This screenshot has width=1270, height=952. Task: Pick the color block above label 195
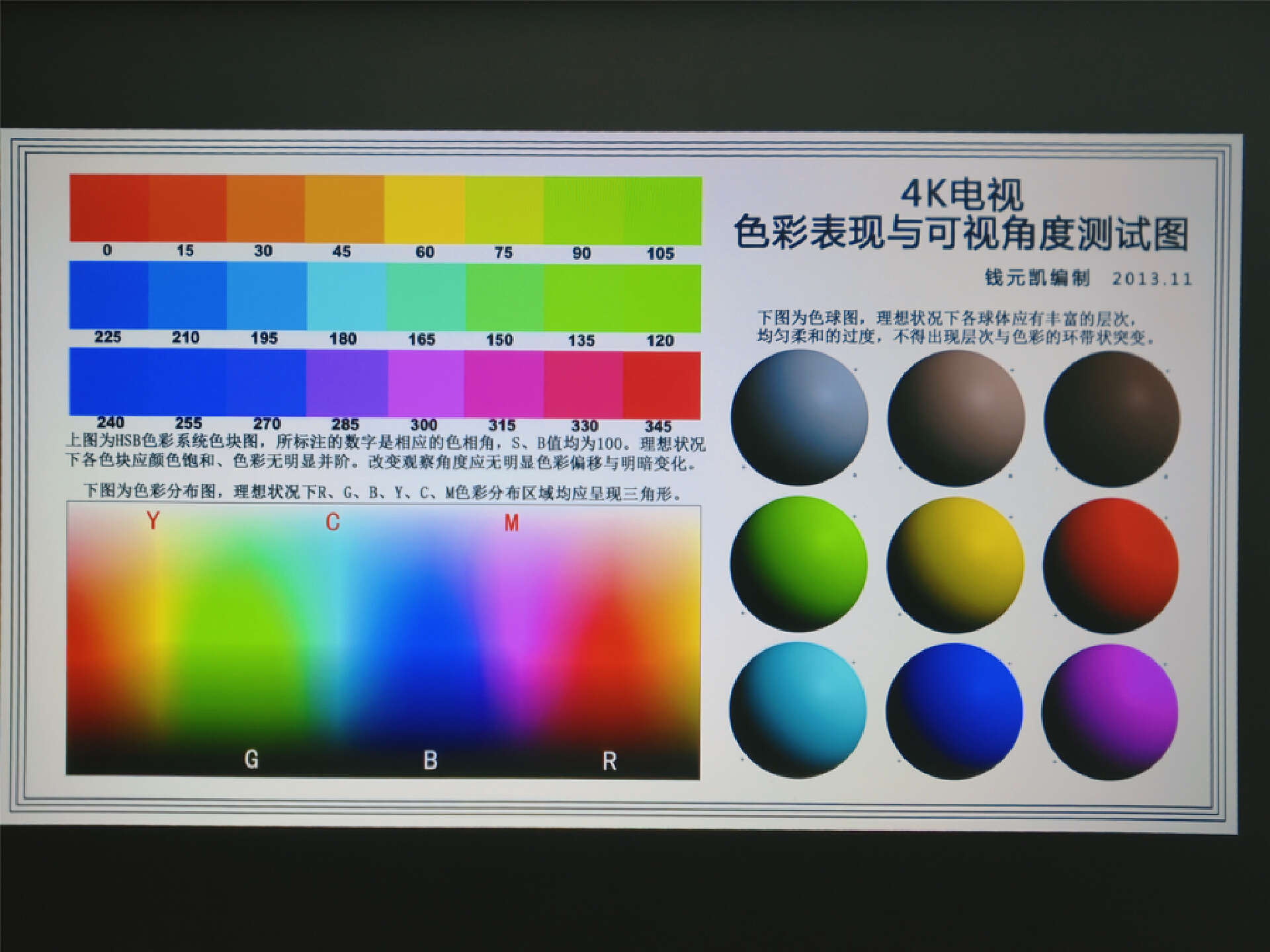tap(267, 296)
